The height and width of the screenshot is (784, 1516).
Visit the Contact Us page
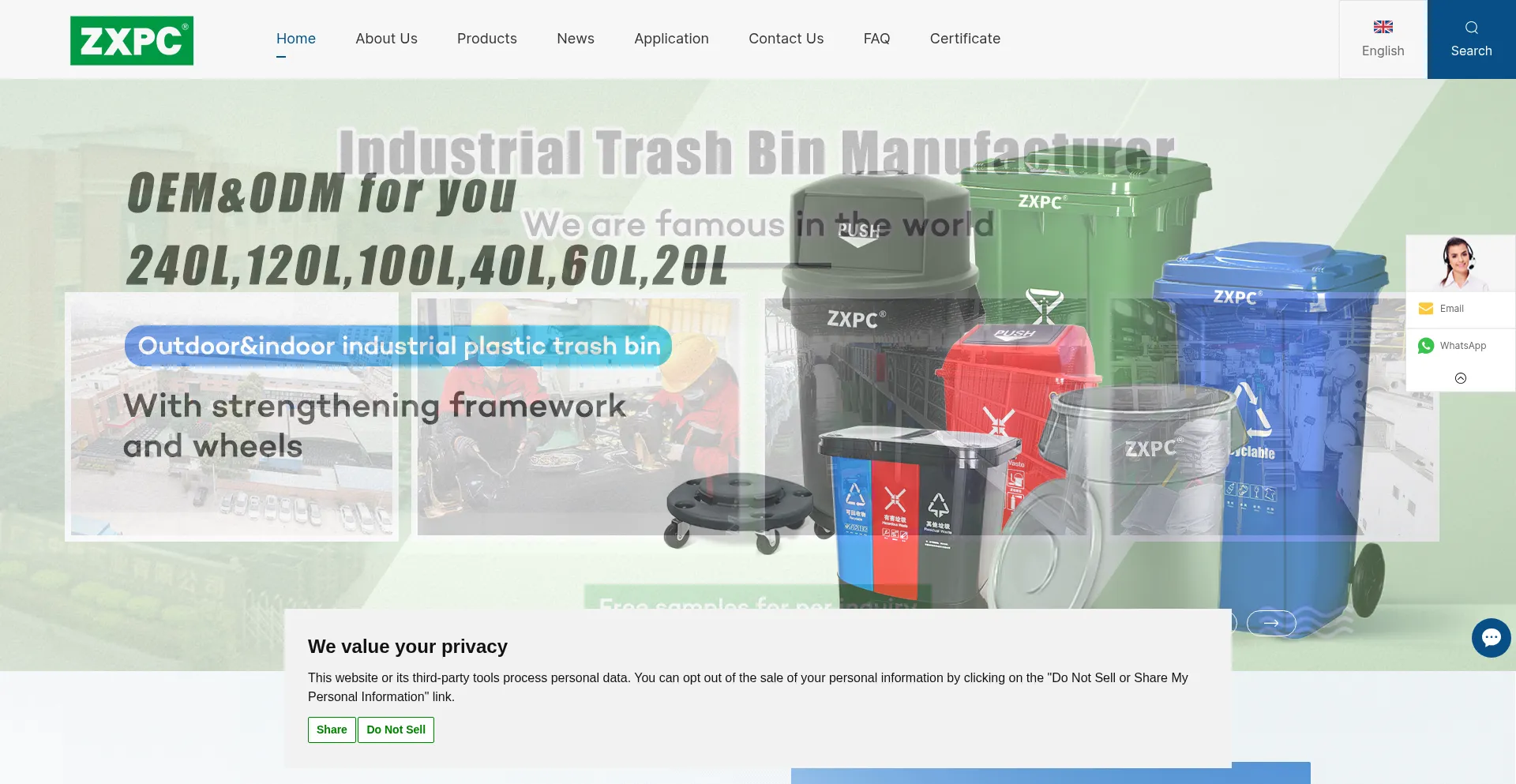(x=786, y=39)
